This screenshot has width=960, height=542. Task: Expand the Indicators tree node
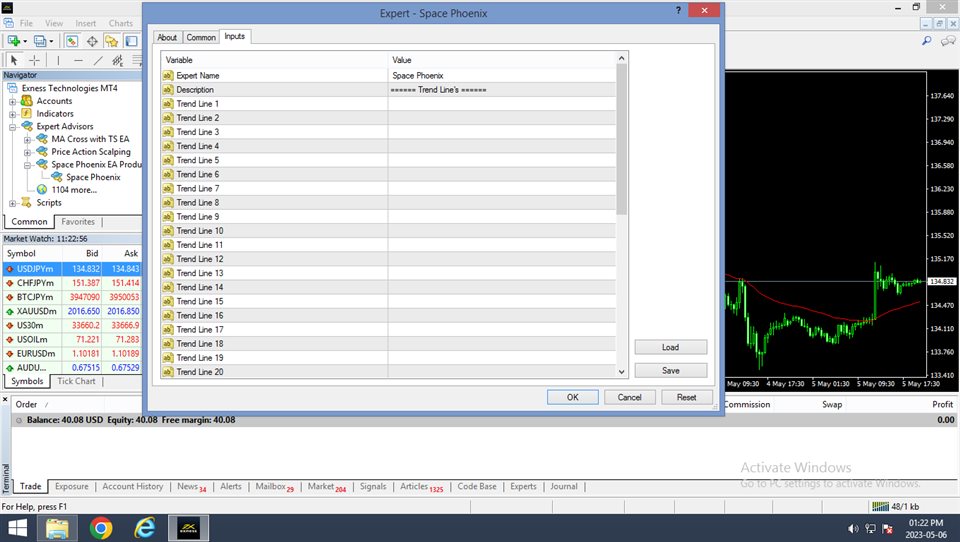tap(12, 114)
